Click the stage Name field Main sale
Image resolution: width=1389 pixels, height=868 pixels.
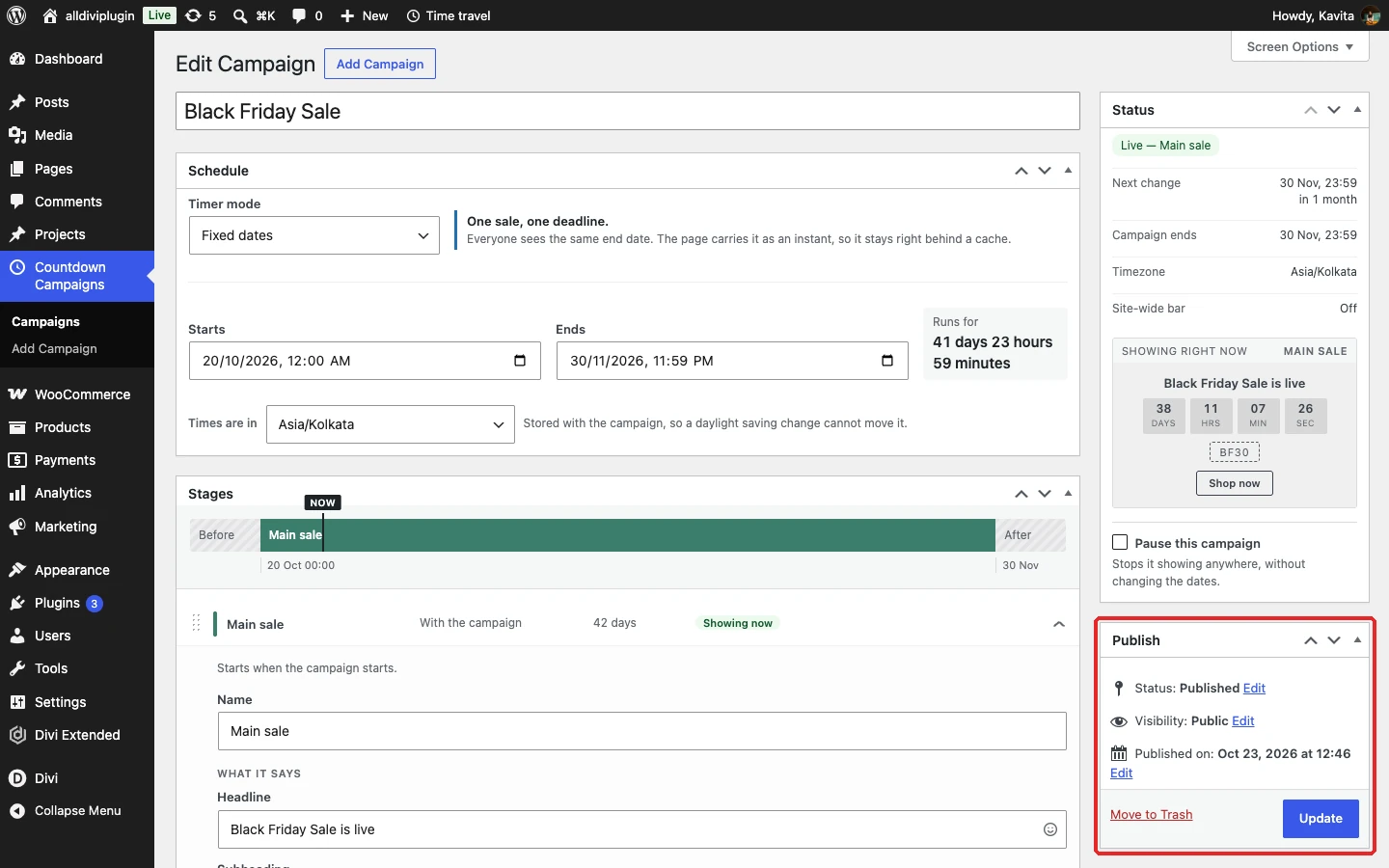coord(642,731)
